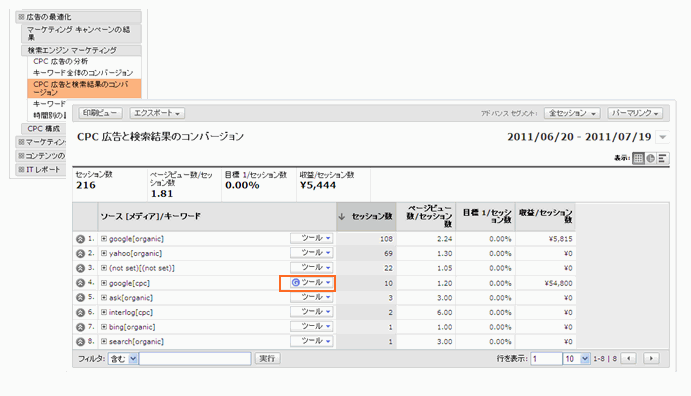This screenshot has height=396, width=691.
Task: Open ツール dropdown for google[organic]
Action: tap(312, 238)
